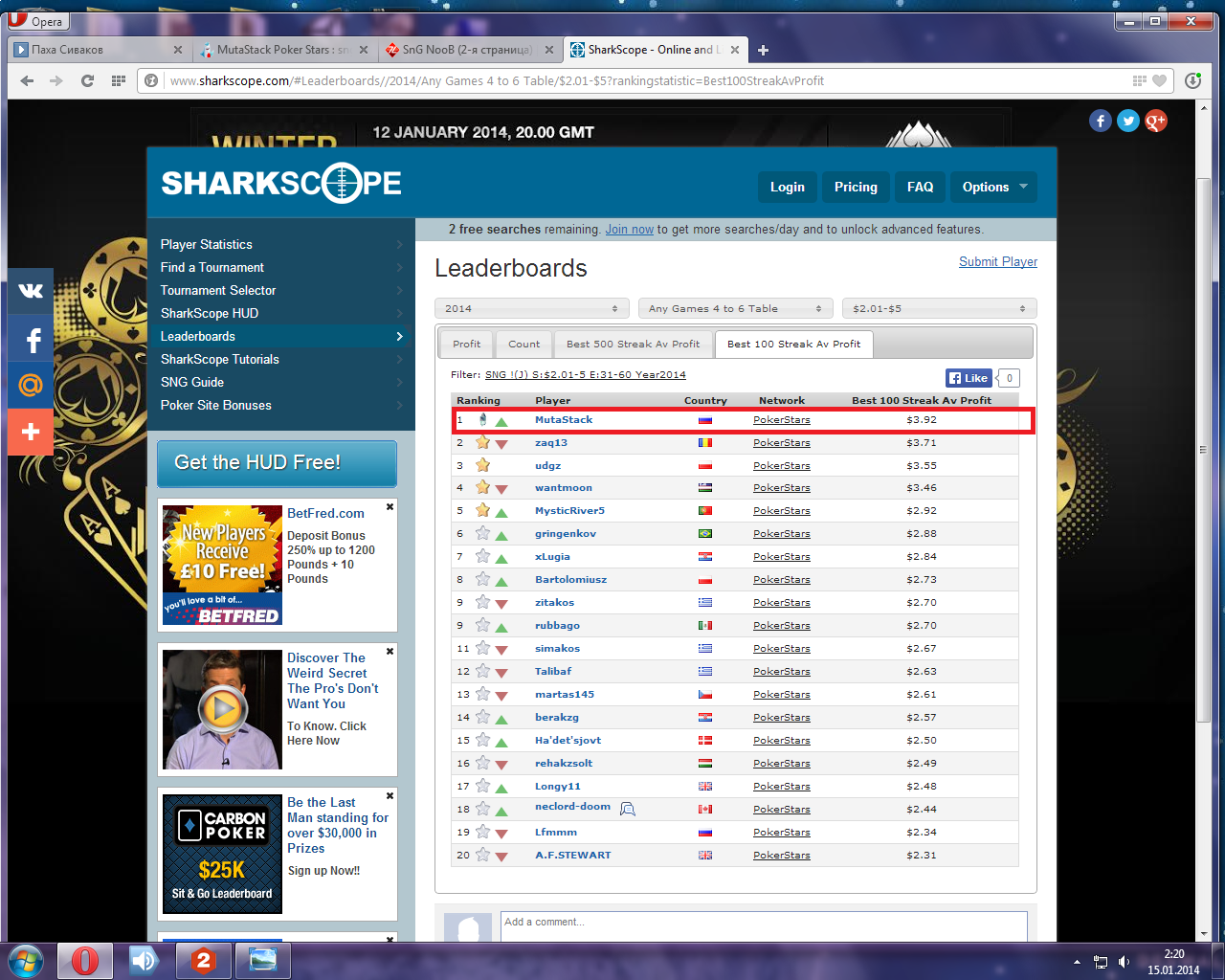Click the Pricing button
1225x980 pixels.
856,187
